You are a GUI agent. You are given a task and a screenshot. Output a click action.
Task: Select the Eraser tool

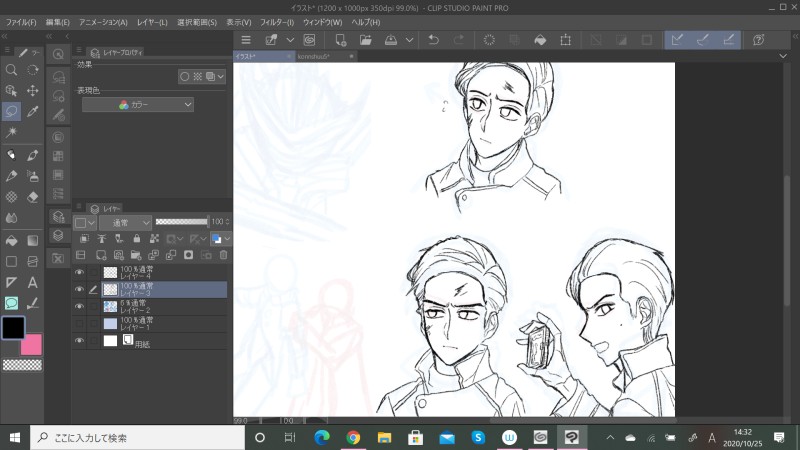tap(33, 197)
